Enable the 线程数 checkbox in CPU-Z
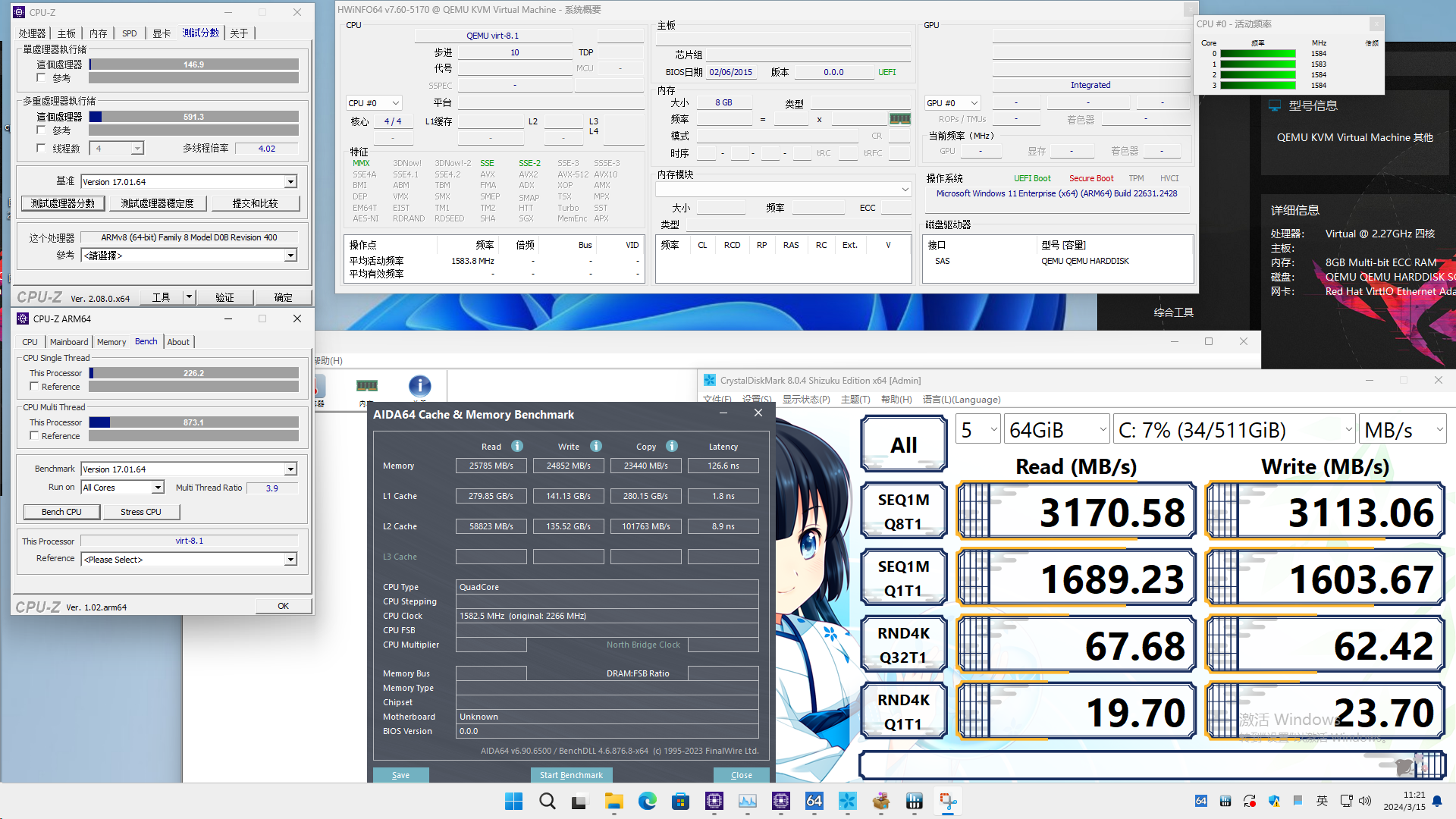This screenshot has width=1456, height=819. (42, 148)
